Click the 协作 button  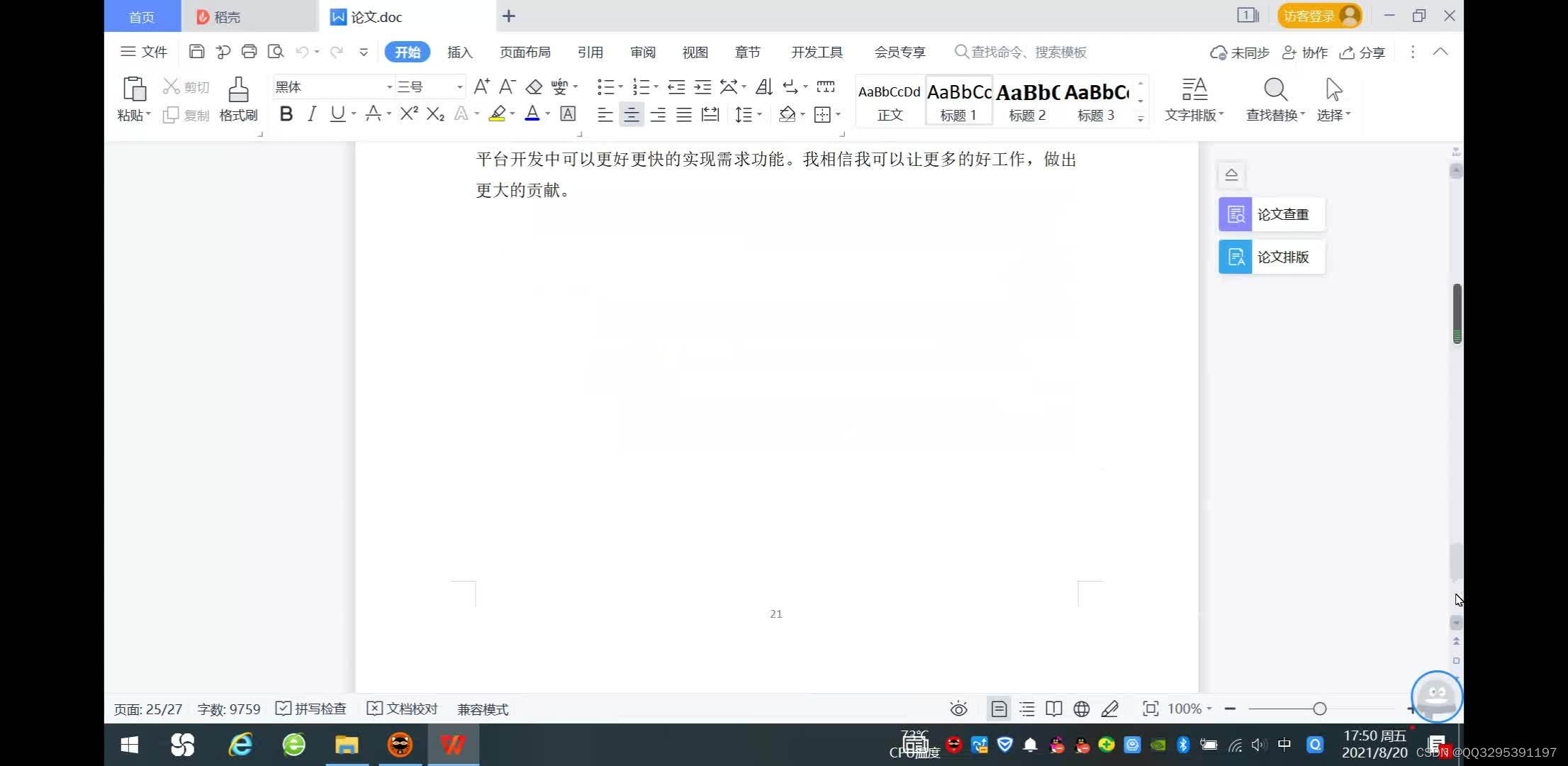point(1305,52)
